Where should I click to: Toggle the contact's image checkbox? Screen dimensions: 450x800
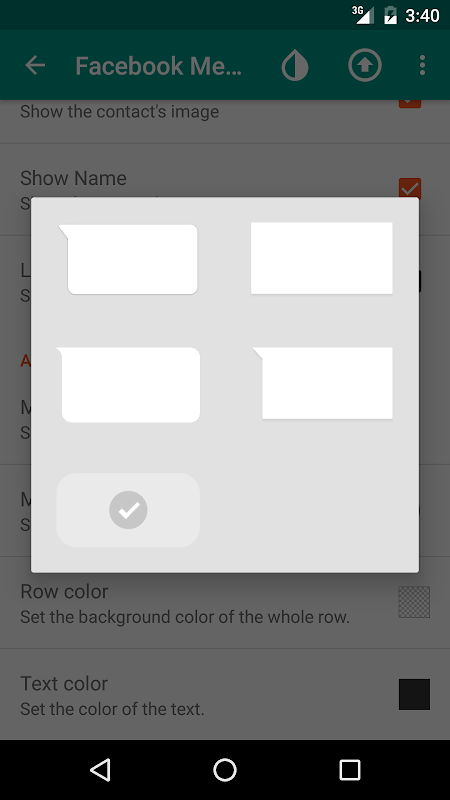point(410,104)
